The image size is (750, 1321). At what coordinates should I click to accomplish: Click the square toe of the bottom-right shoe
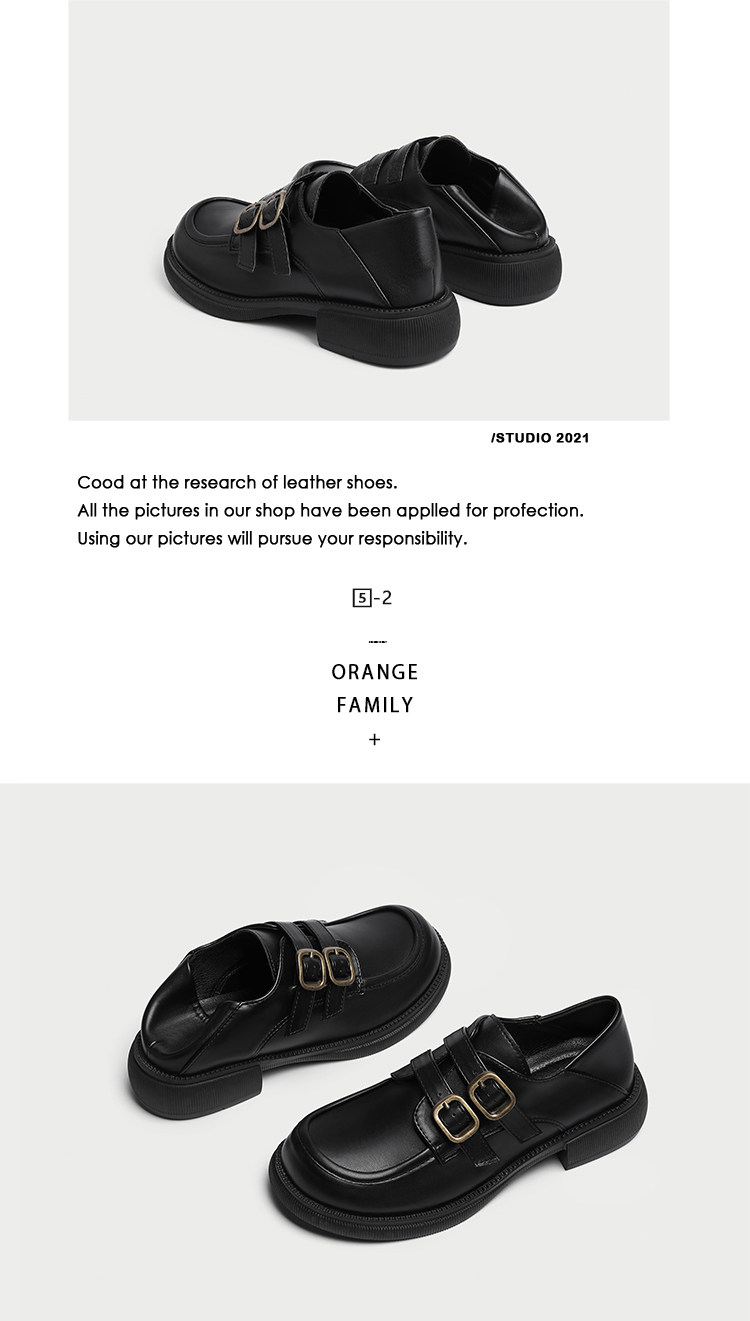[350, 1175]
